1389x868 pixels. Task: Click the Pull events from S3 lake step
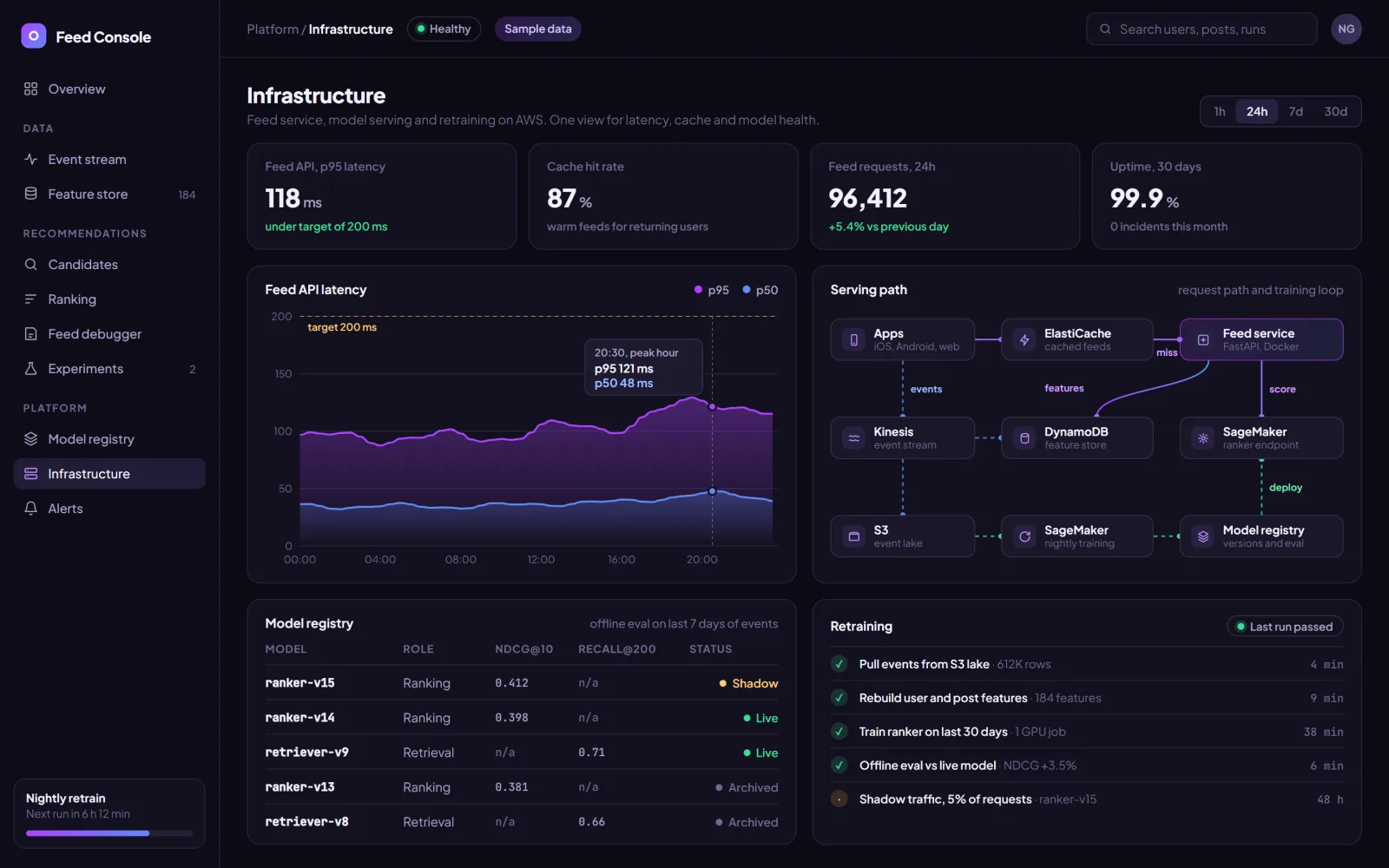(1087, 664)
